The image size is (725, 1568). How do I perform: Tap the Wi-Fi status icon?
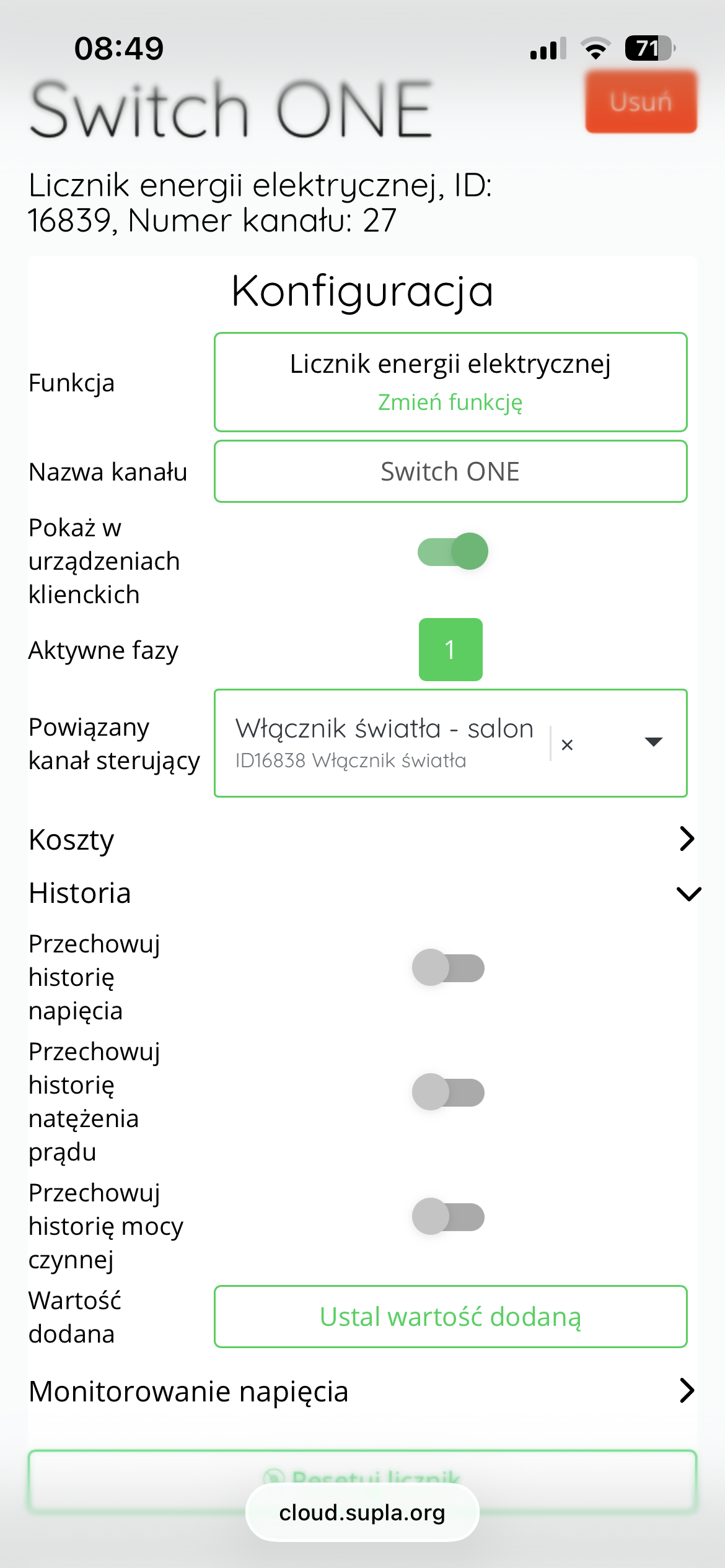(x=595, y=48)
